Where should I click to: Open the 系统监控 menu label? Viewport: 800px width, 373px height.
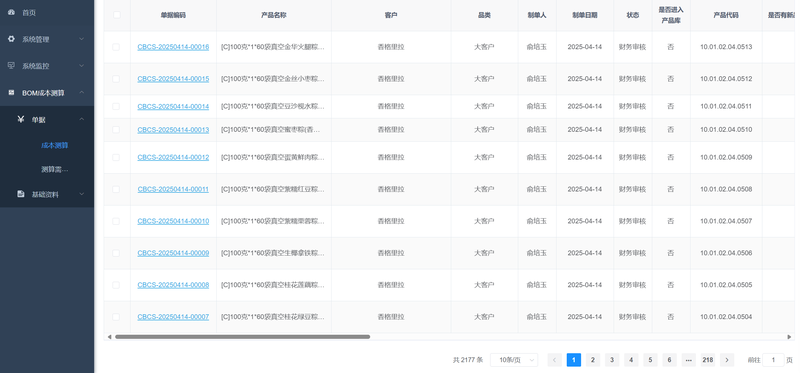35,66
